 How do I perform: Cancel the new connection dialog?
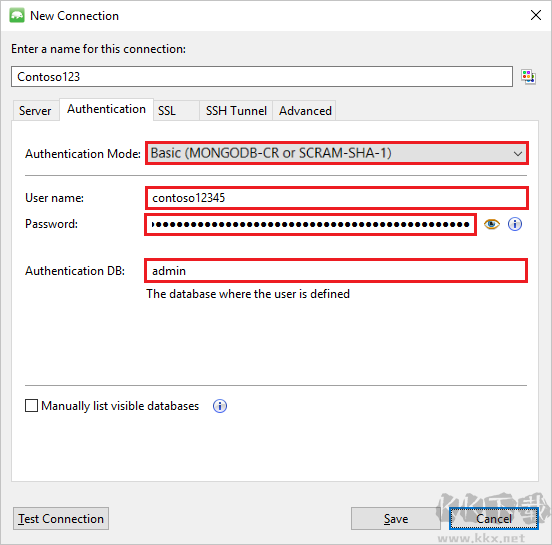click(494, 519)
